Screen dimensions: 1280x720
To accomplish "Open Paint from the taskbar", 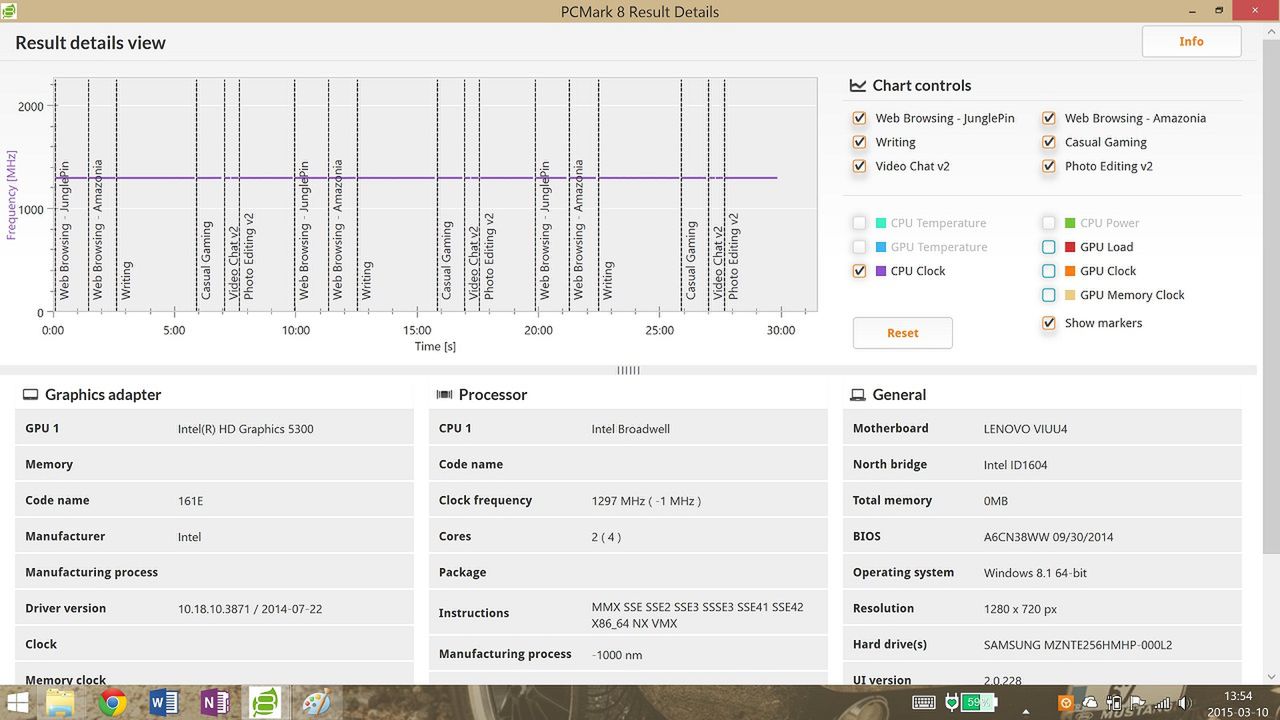I will click(316, 702).
